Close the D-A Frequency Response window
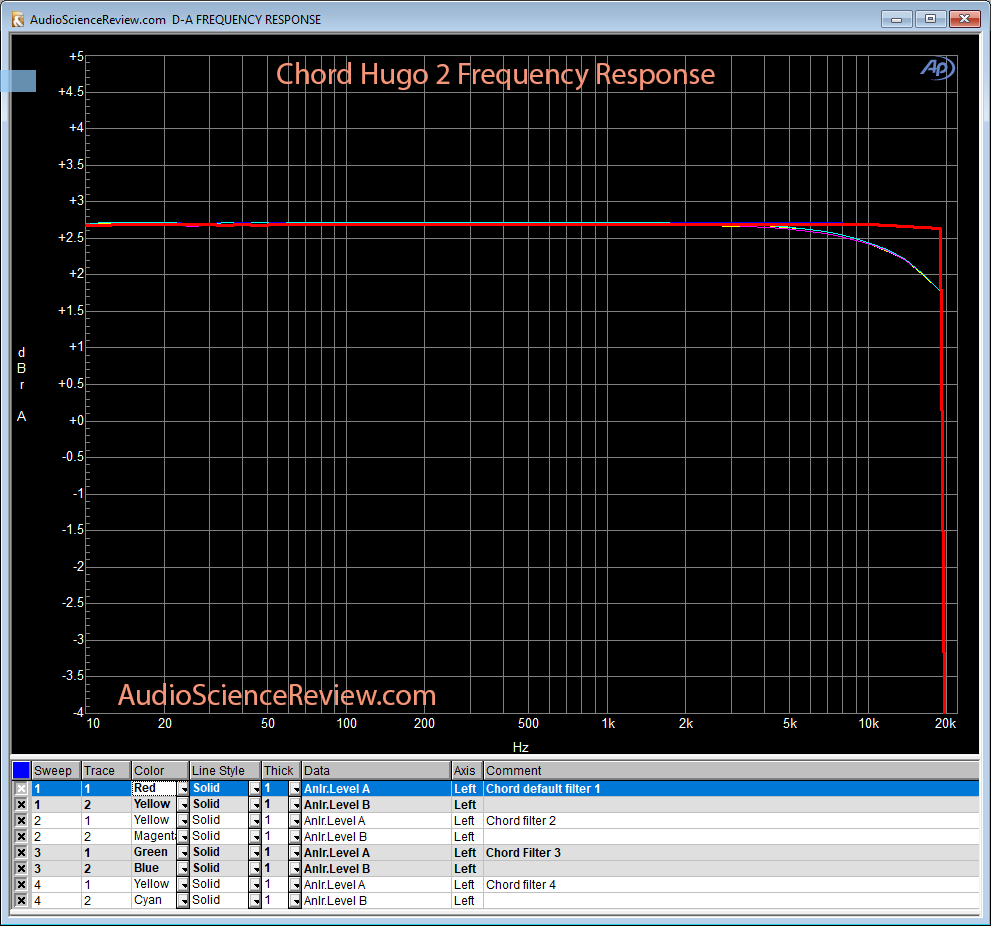Viewport: 991px width, 926px height. point(964,19)
